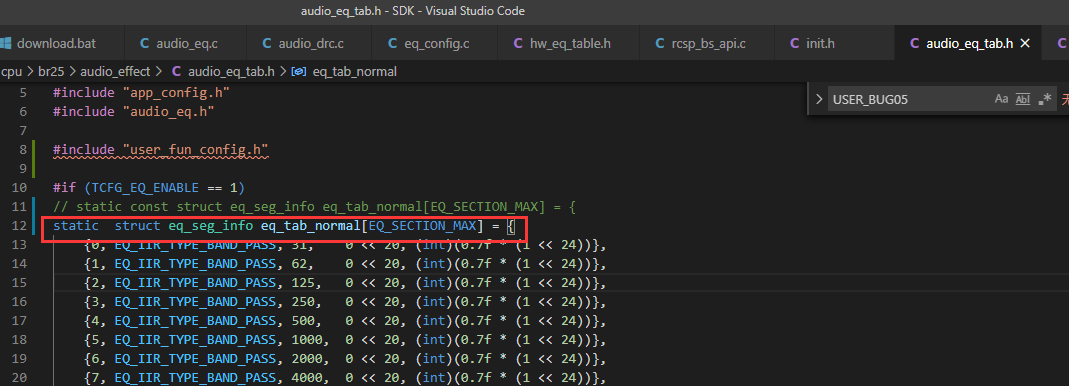Click the header icon of audio_eq_tab.h tab
Image resolution: width=1069 pixels, height=386 pixels.
914,44
